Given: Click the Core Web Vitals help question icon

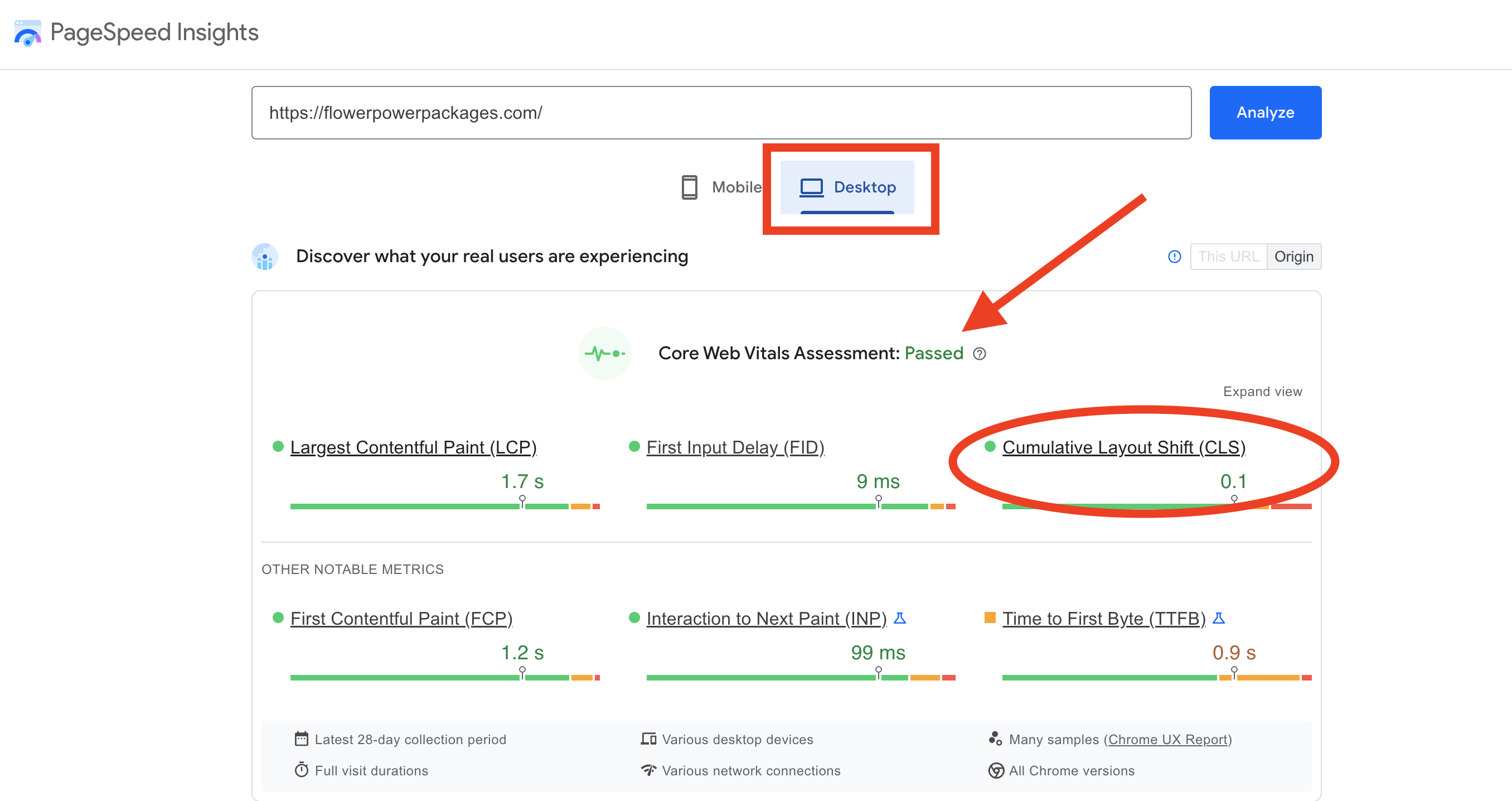Looking at the screenshot, I should pyautogui.click(x=979, y=354).
